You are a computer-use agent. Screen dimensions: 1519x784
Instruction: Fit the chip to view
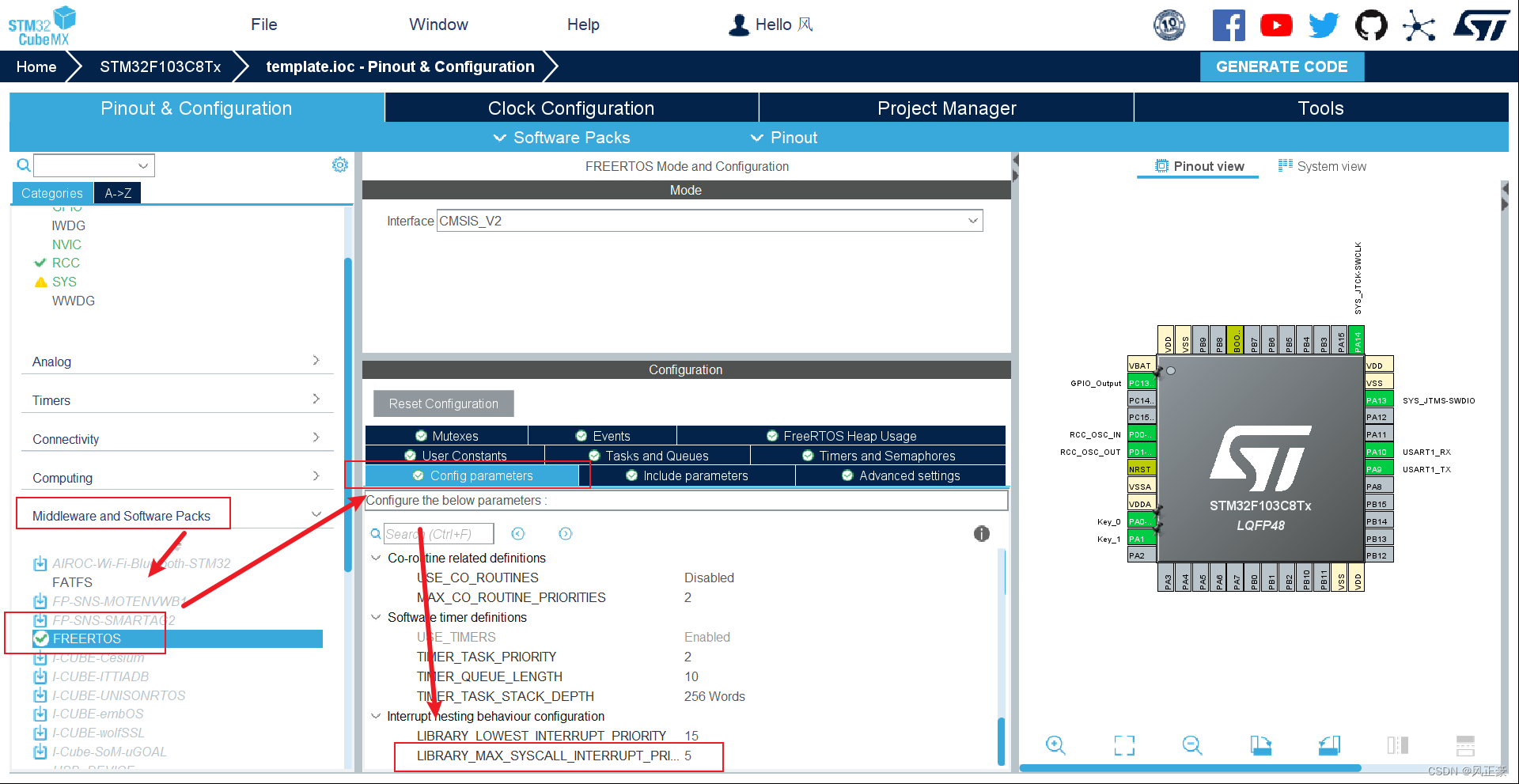(1124, 745)
